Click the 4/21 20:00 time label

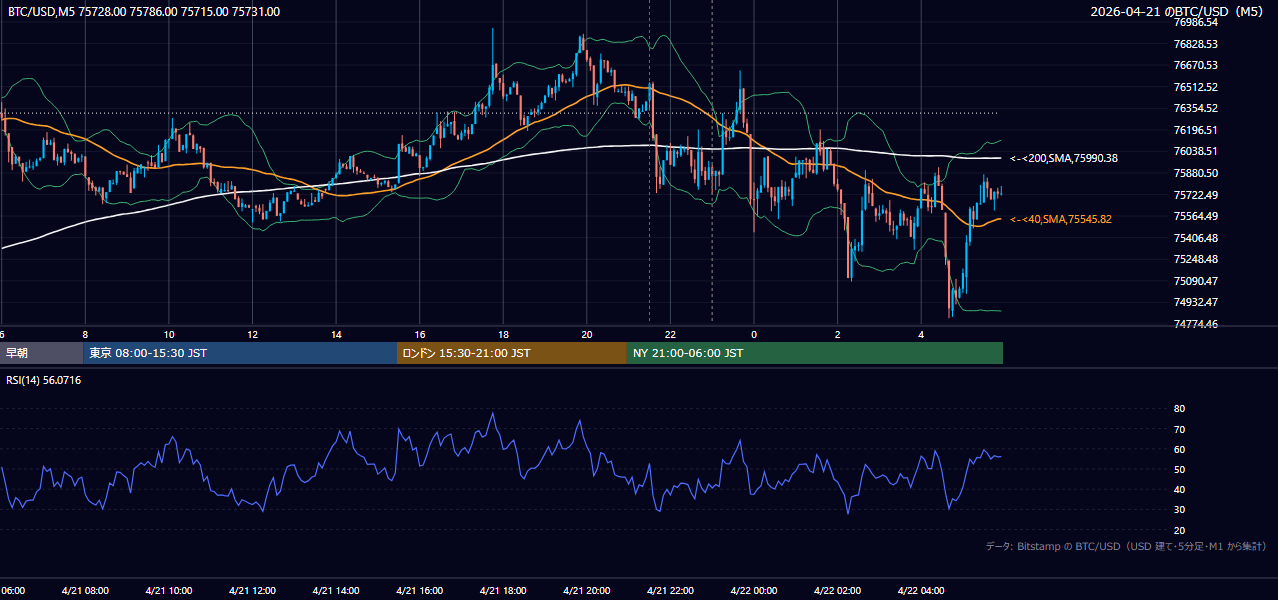pyautogui.click(x=586, y=591)
